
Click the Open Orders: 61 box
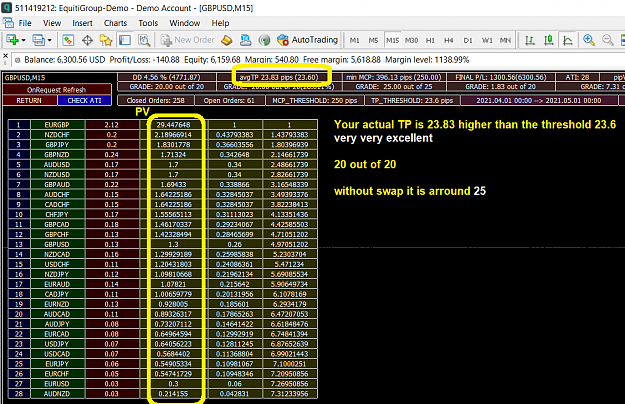point(229,100)
